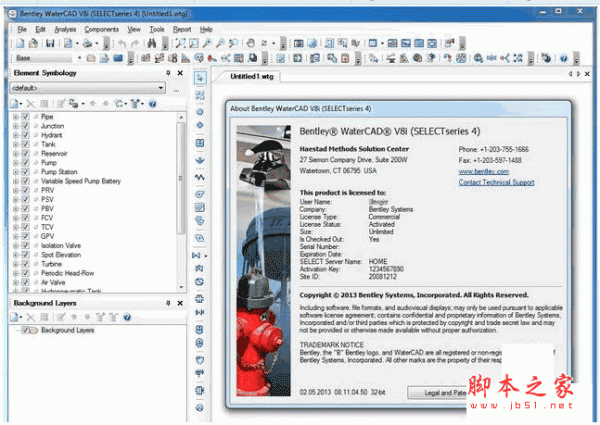Pin the Background Layers panel
Image resolution: width=600 pixels, height=425 pixels.
pos(168,303)
